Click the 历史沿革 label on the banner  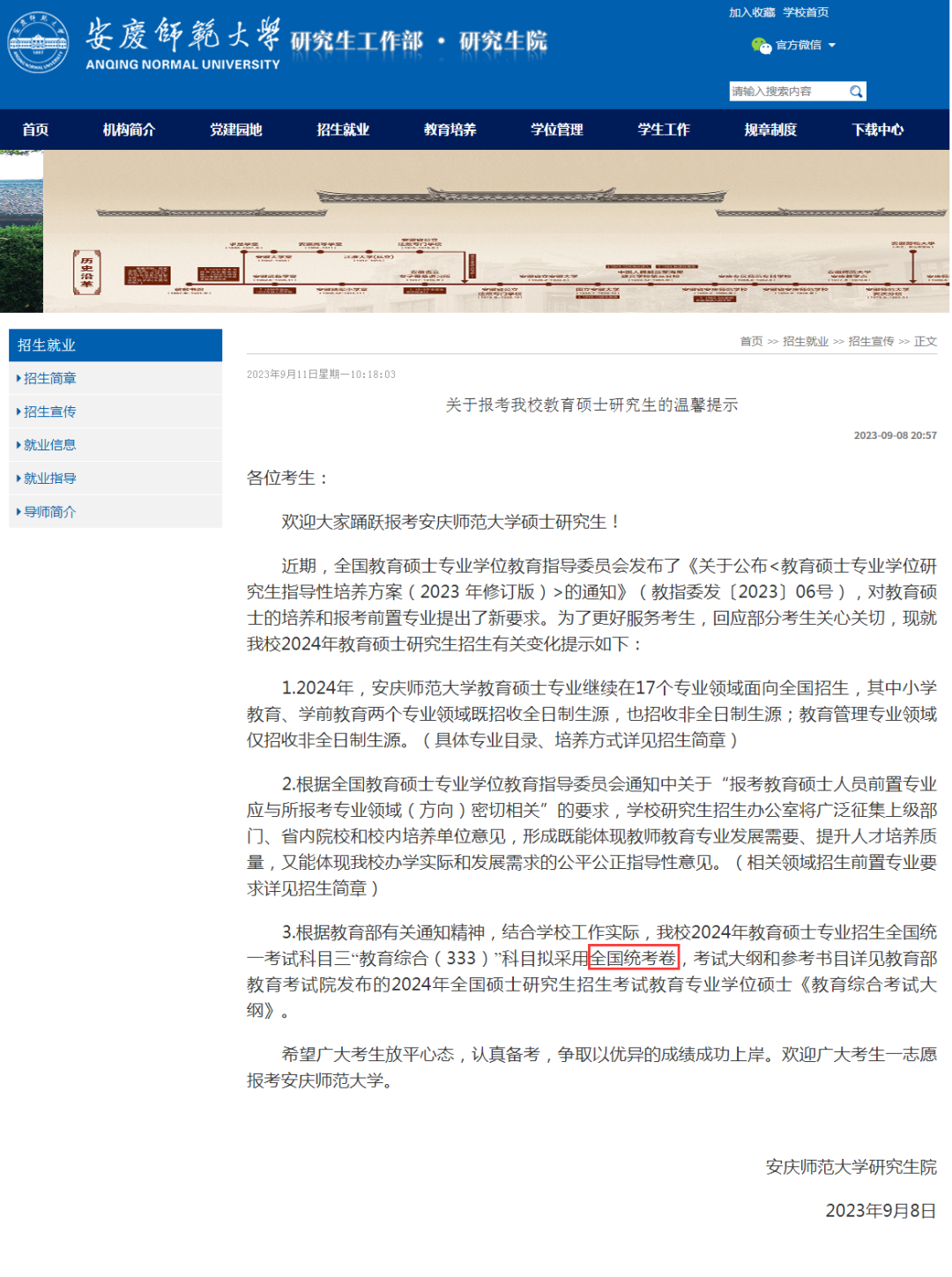[x=86, y=272]
